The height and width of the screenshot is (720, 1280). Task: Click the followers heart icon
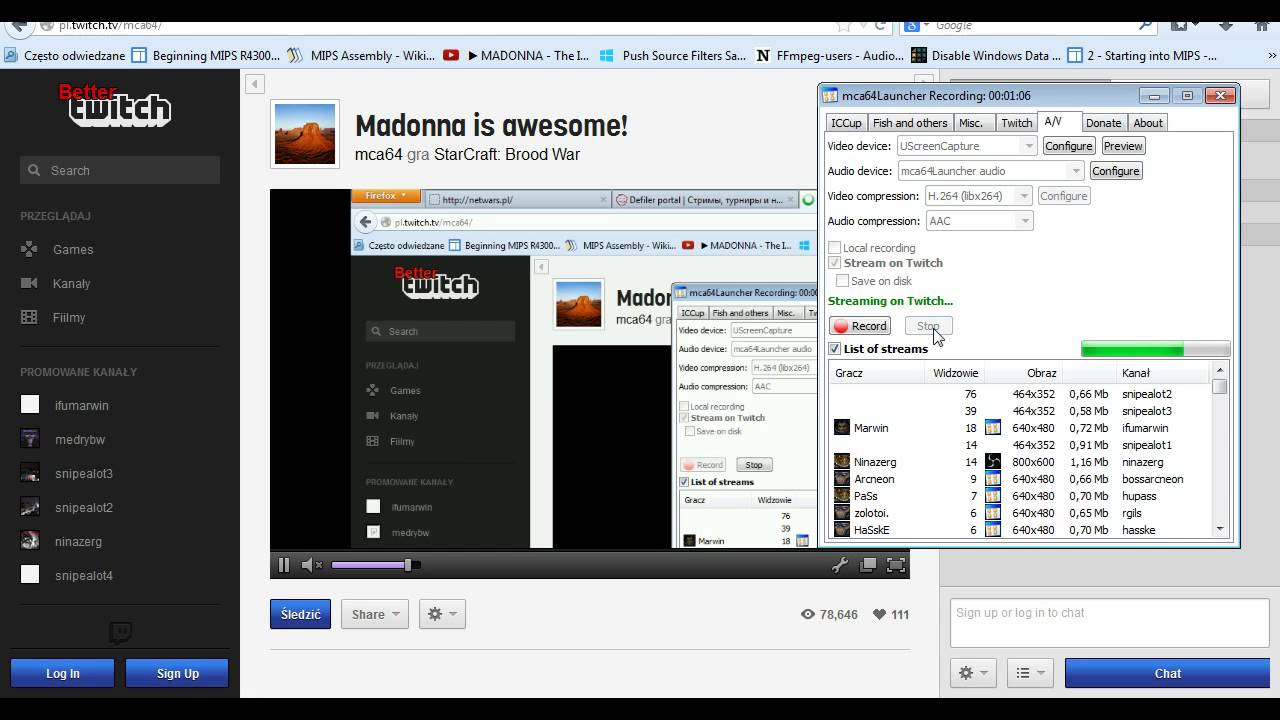click(879, 614)
